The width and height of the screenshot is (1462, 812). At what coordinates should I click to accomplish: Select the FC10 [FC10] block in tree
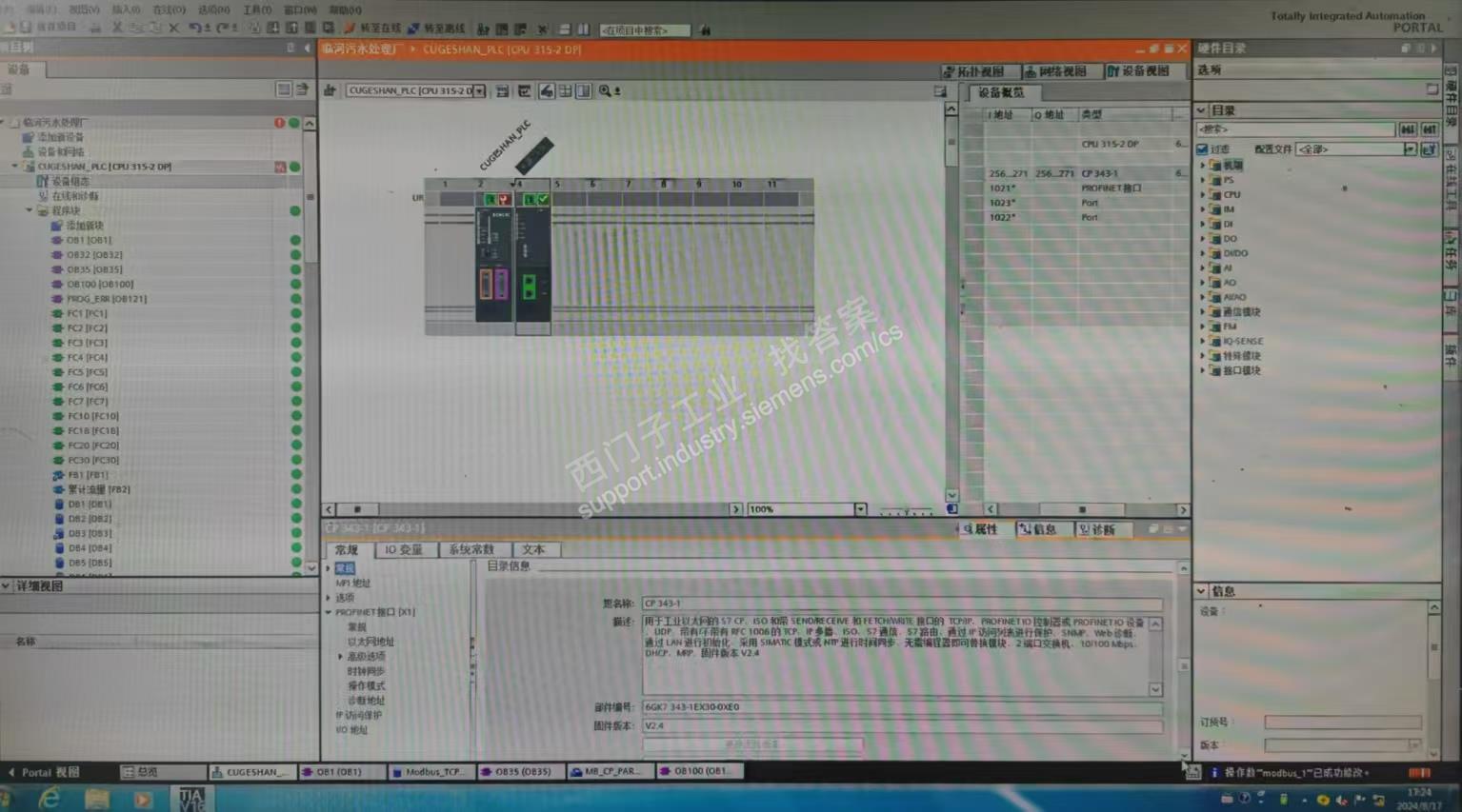(92, 416)
